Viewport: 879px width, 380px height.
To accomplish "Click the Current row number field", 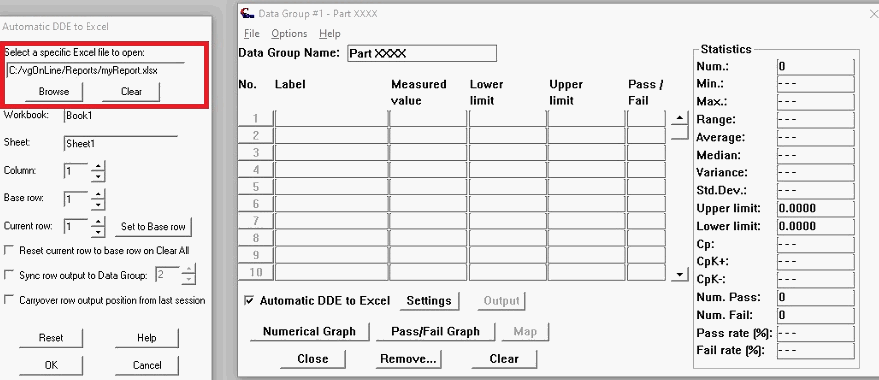I will point(77,227).
